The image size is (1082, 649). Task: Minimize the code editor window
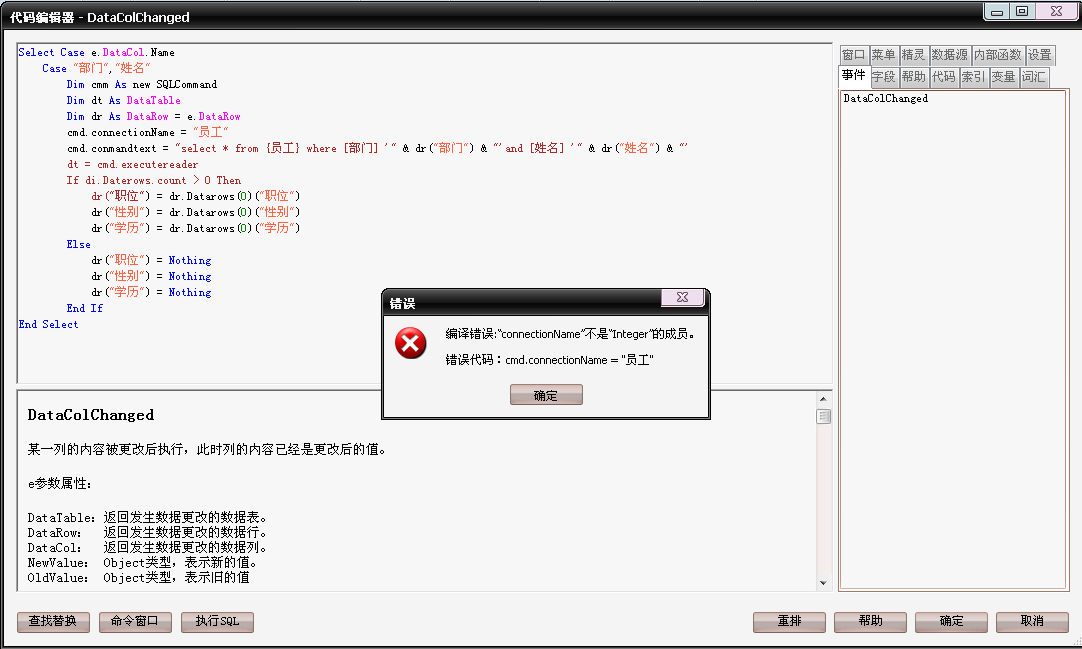997,12
